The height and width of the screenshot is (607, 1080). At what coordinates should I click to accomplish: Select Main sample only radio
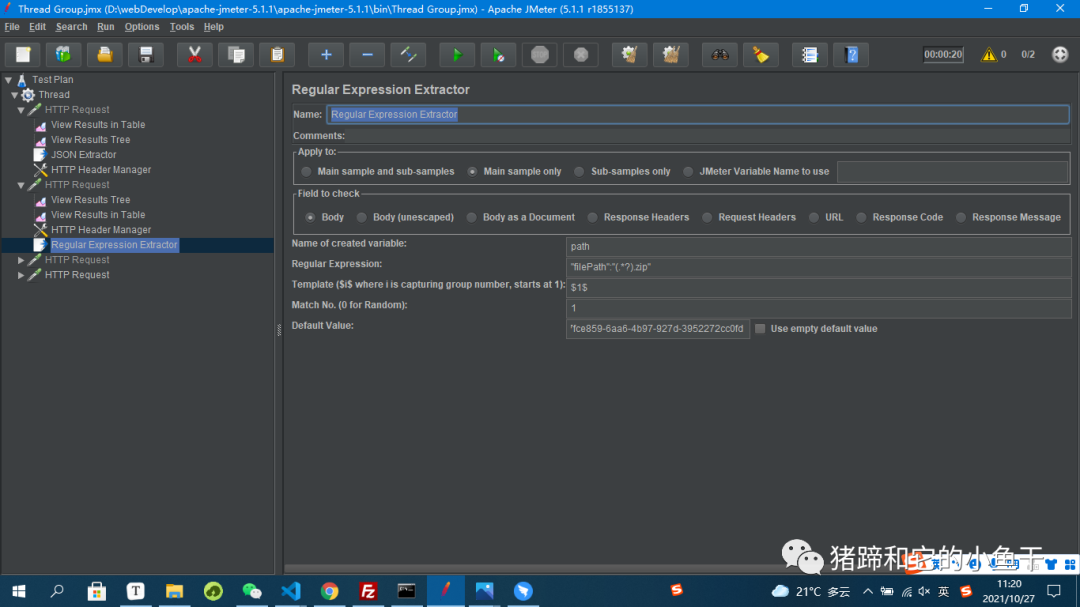472,172
